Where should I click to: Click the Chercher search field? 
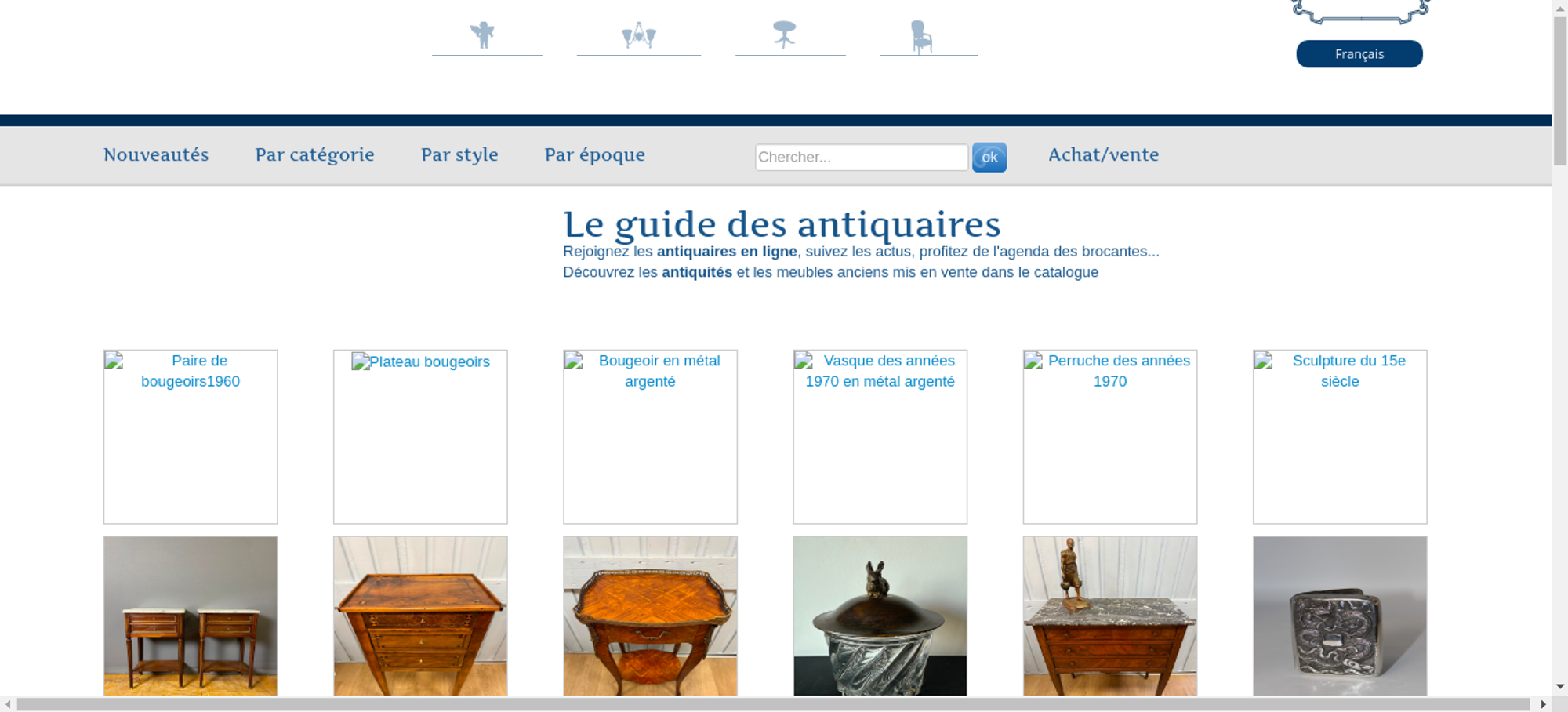tap(861, 158)
